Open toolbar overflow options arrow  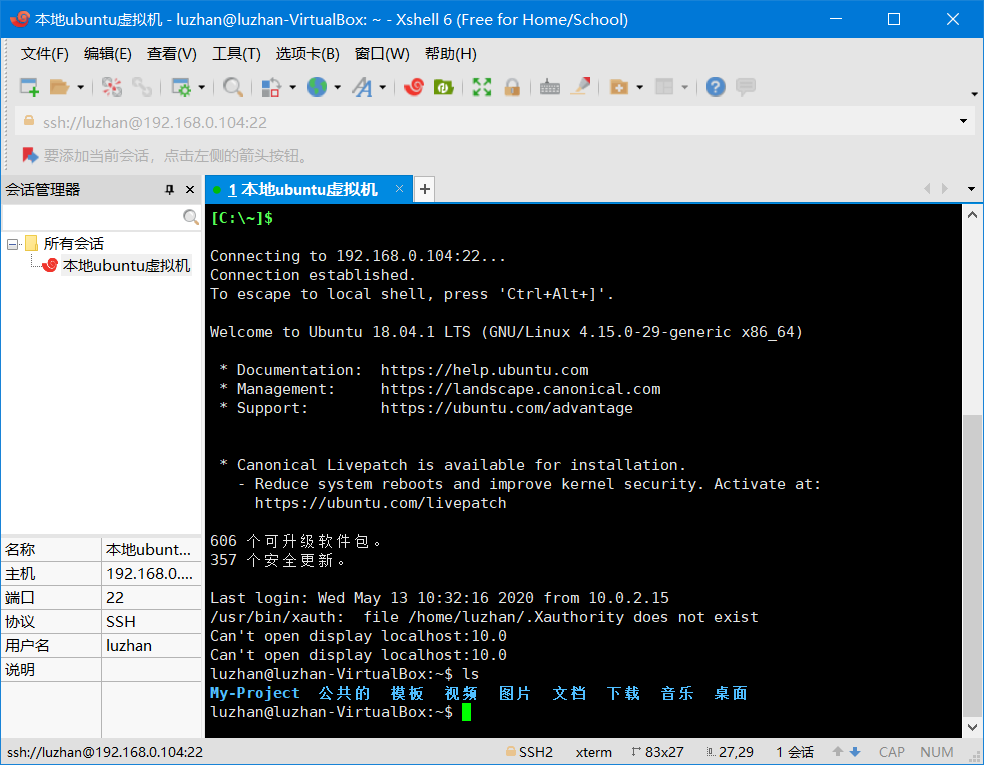coord(974,94)
